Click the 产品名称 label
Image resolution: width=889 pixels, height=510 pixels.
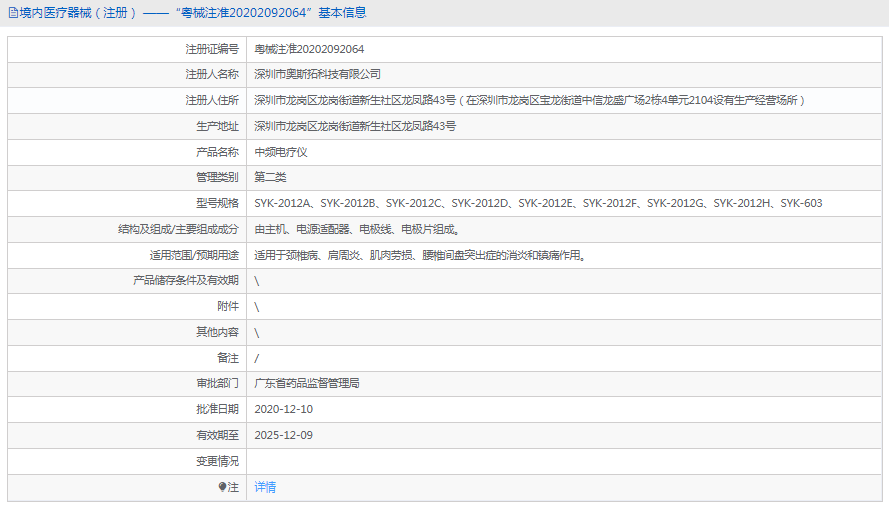tap(218, 152)
